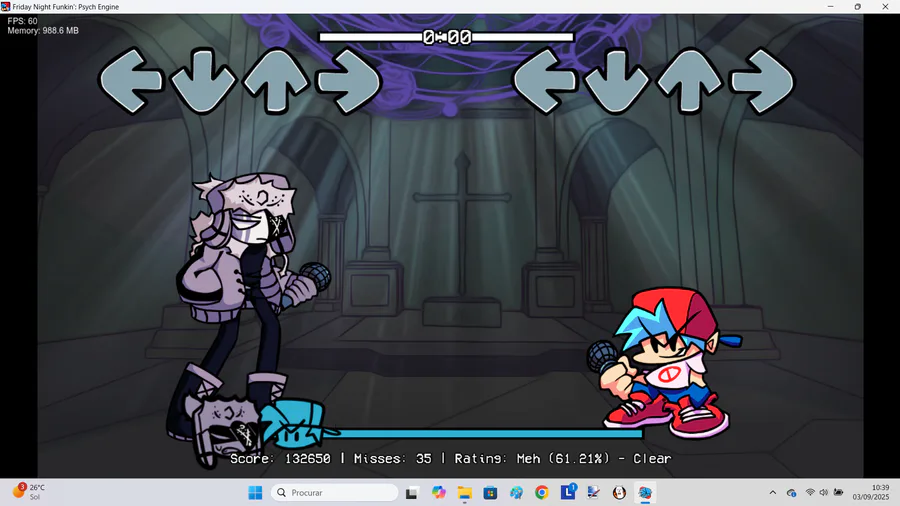Click the battery icon in the system tray
Viewport: 900px width, 506px height.
pos(838,492)
